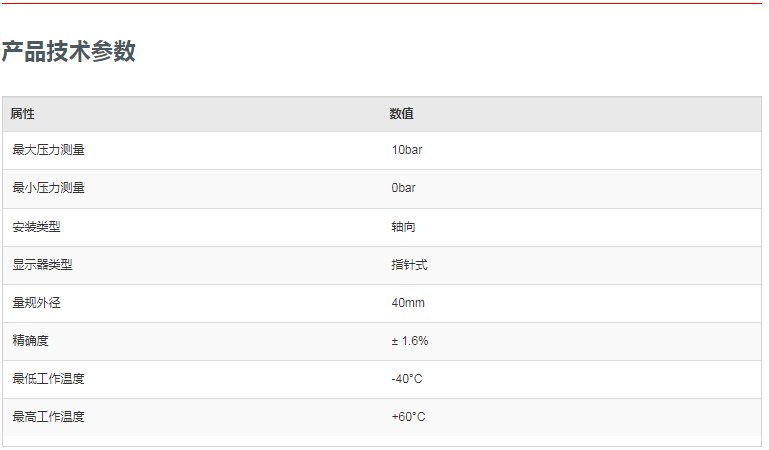Click the 安装类型 row label
Screen dimensions: 769x450
(36, 226)
